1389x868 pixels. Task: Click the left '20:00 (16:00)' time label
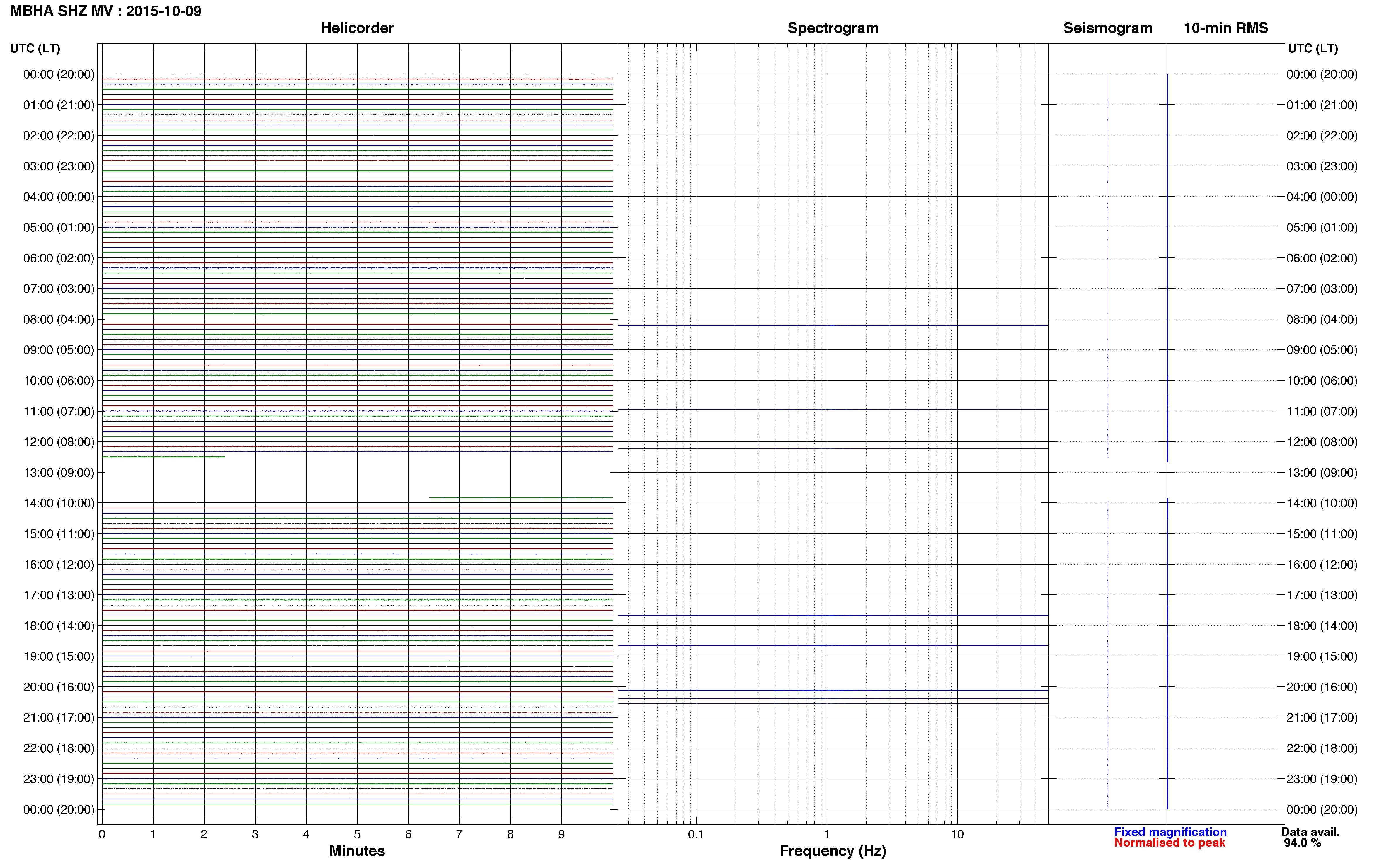(59, 687)
